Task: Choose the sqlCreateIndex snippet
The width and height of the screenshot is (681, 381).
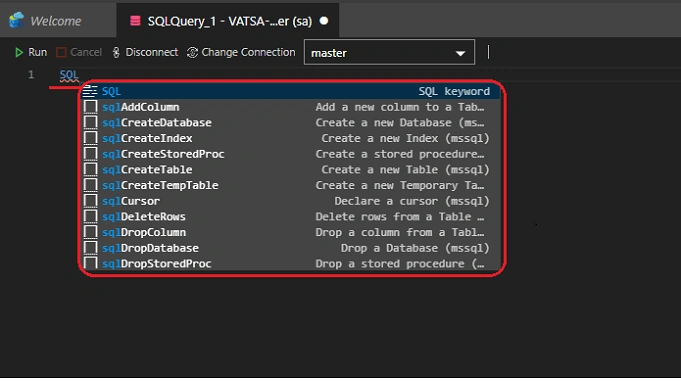Action: [x=291, y=138]
